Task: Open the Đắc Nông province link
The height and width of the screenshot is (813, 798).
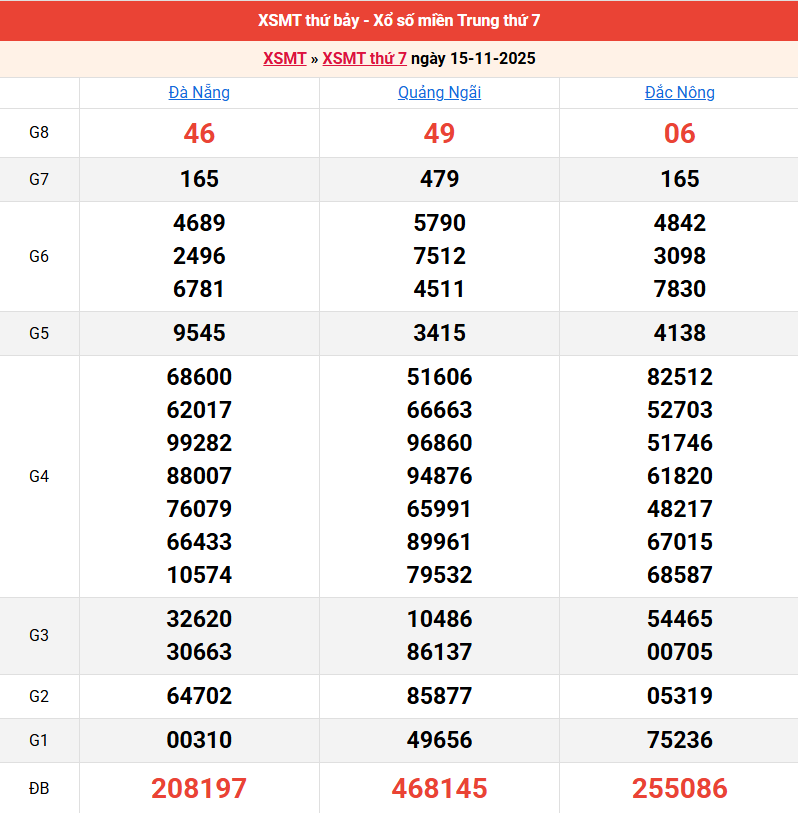Action: pos(679,92)
